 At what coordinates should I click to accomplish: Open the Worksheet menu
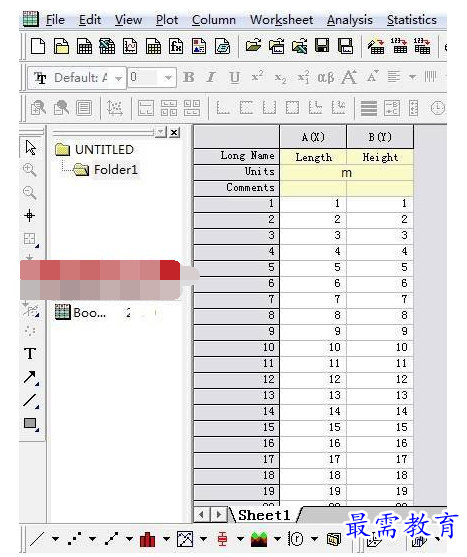click(x=282, y=20)
